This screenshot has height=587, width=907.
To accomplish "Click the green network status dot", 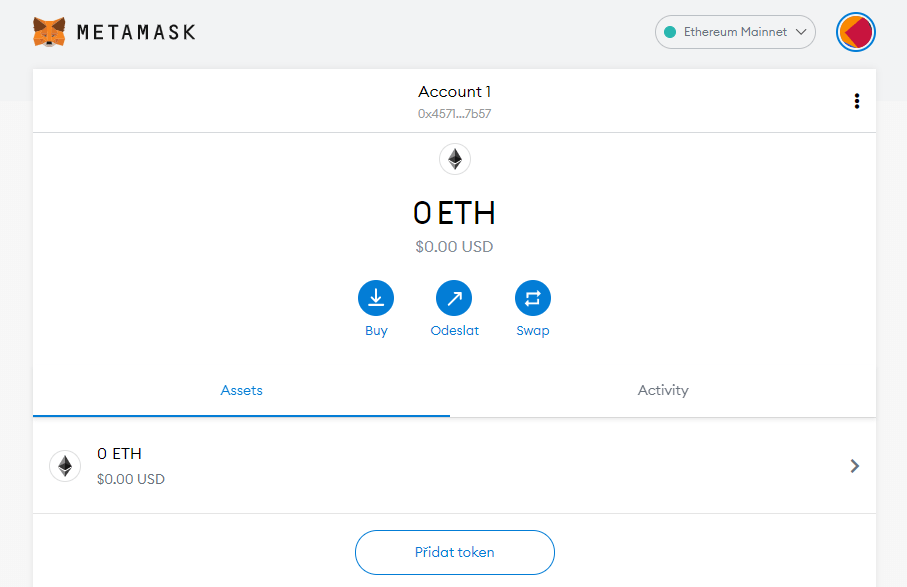I will pos(670,32).
